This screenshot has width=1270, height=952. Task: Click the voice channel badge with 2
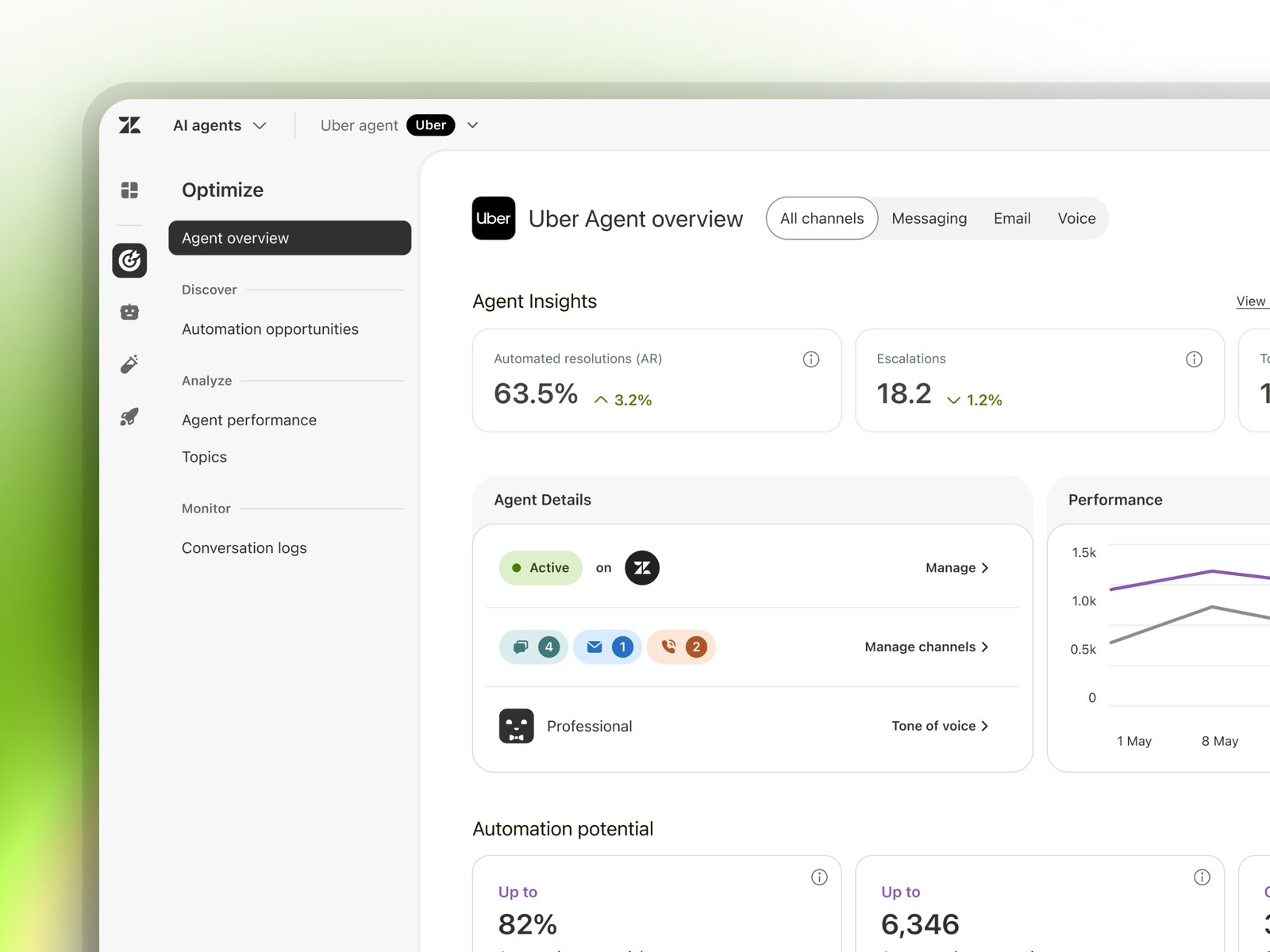[x=681, y=647]
